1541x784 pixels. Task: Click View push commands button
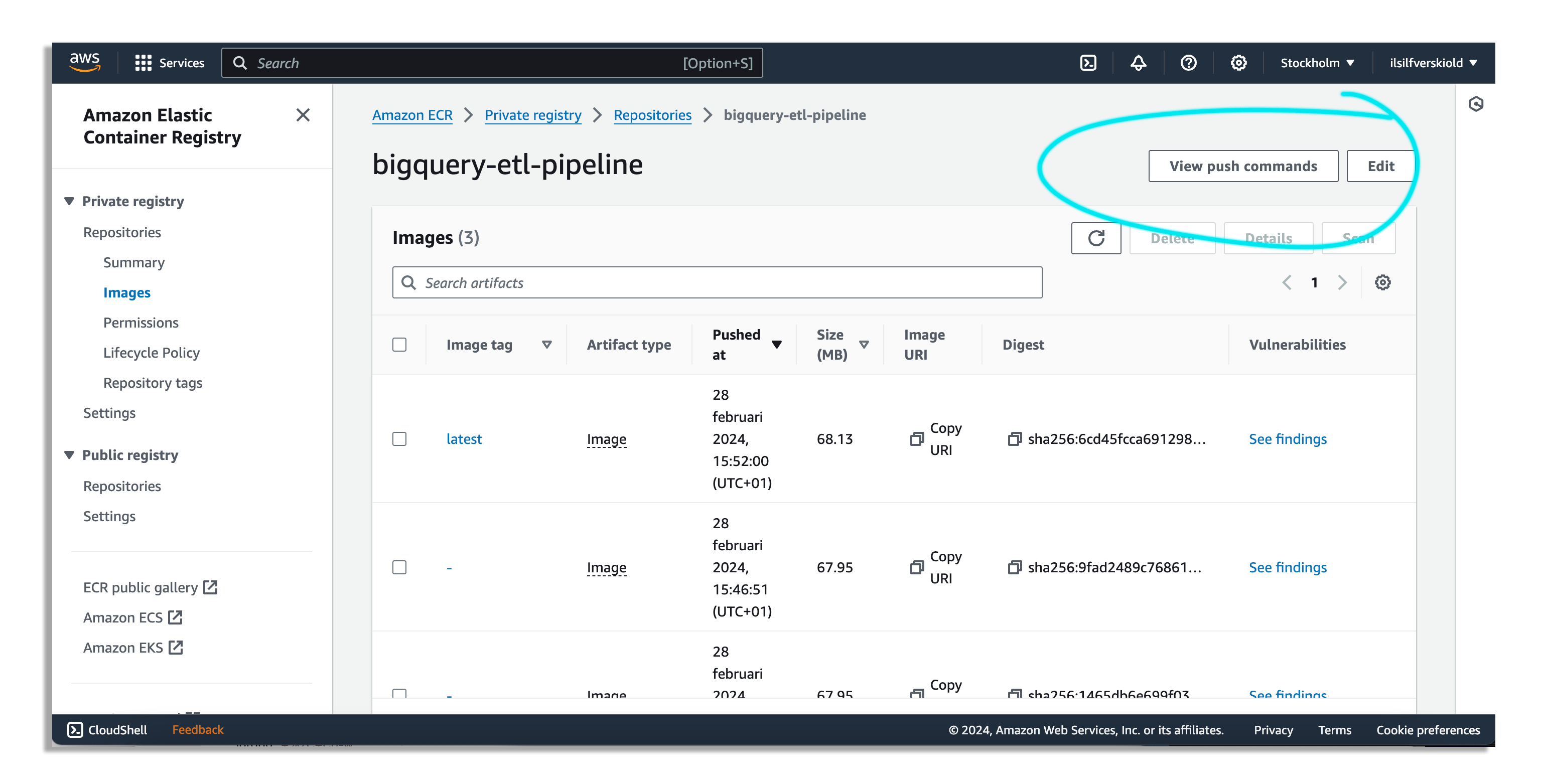coord(1243,166)
